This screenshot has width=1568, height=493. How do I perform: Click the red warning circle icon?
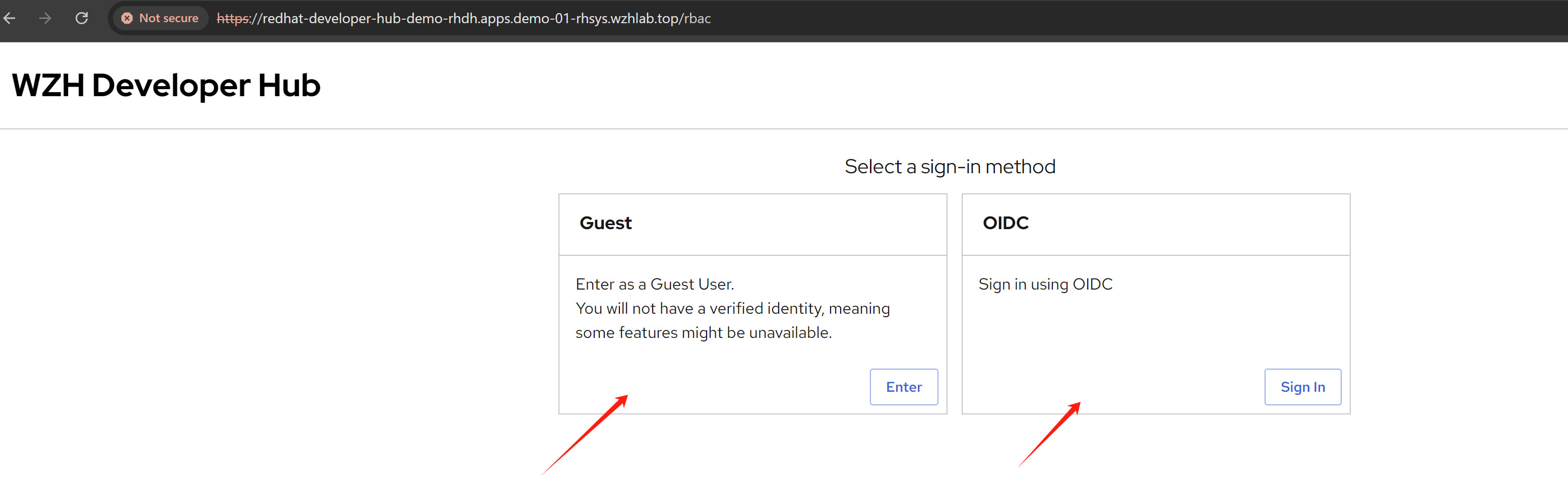(127, 18)
